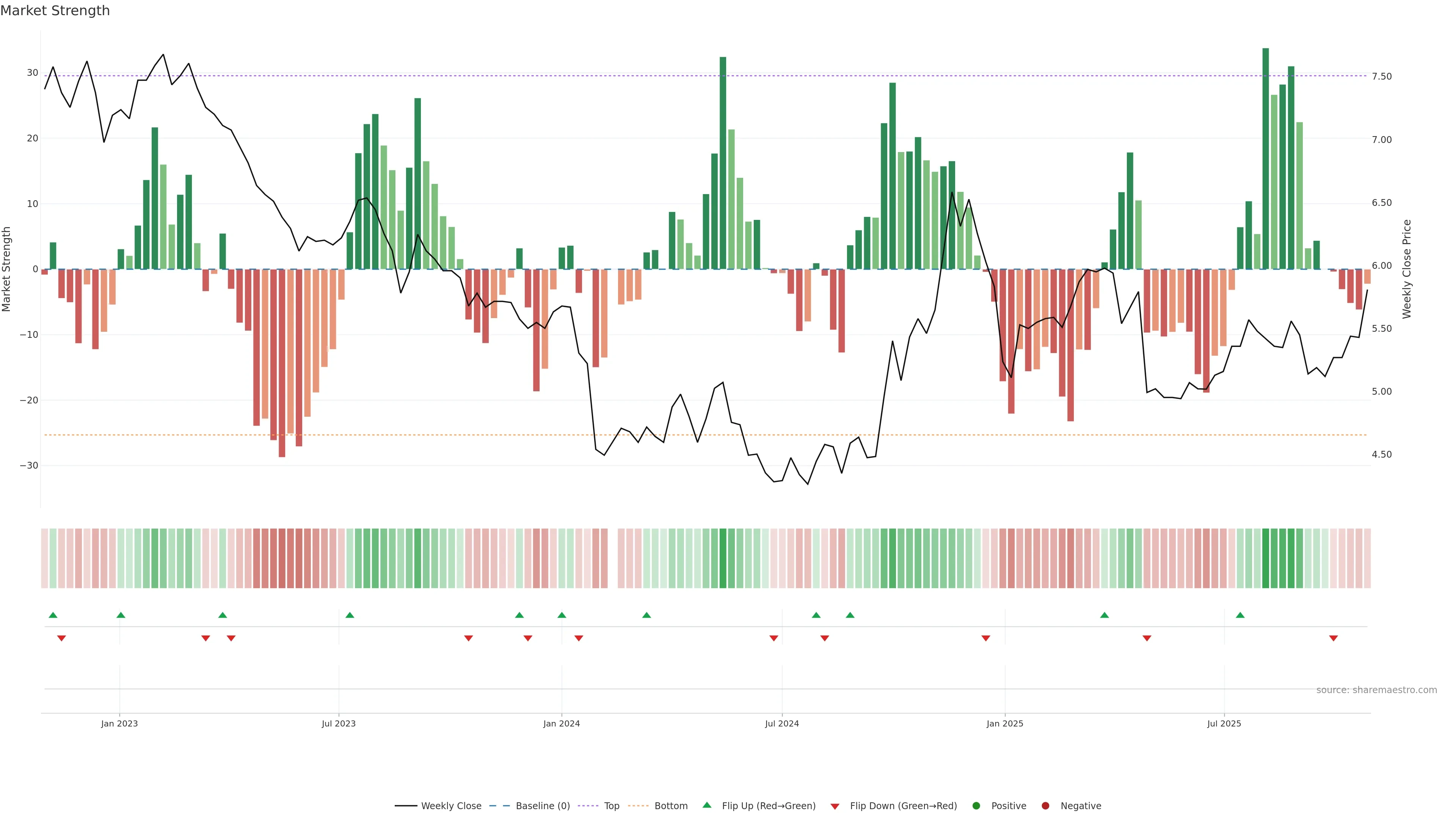This screenshot has height=819, width=1456.
Task: Click tallest green bar in Aug 2025
Action: pyautogui.click(x=1266, y=158)
